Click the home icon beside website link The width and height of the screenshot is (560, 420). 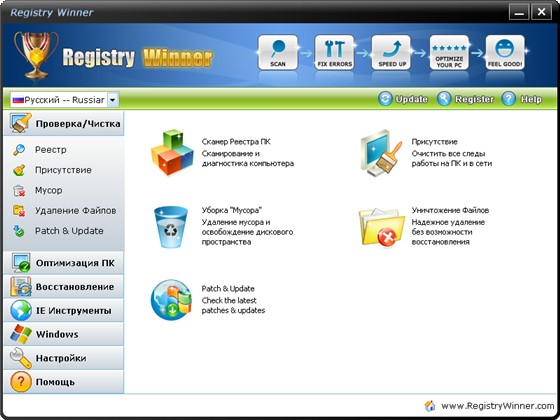(x=430, y=406)
